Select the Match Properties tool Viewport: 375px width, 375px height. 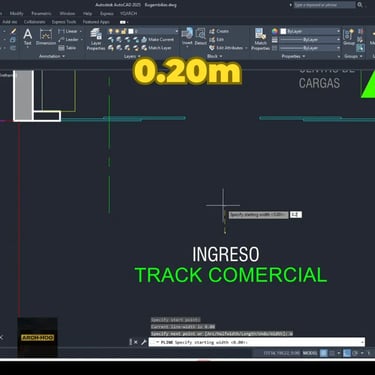click(260, 39)
